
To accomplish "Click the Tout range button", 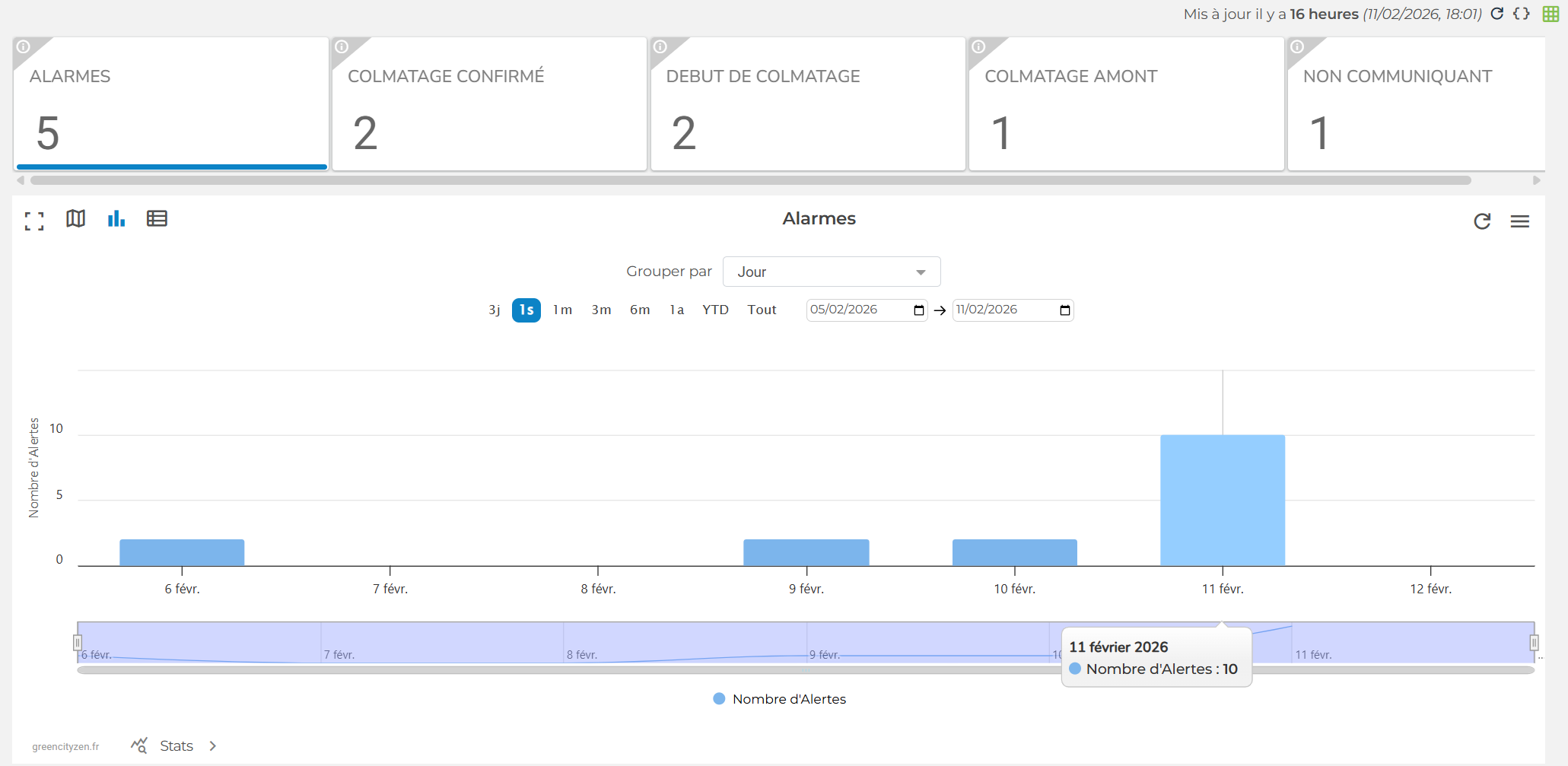I will pos(762,310).
